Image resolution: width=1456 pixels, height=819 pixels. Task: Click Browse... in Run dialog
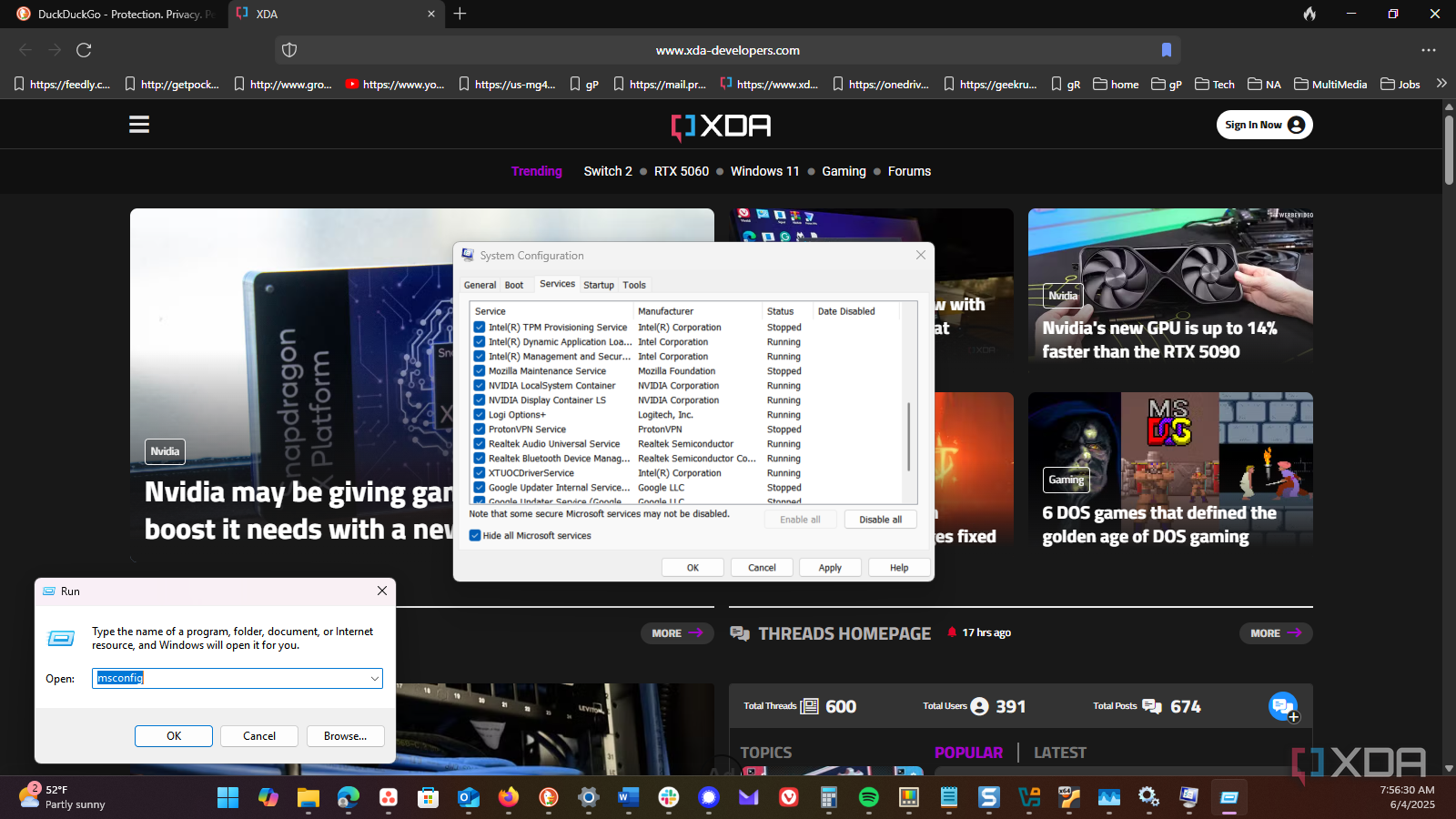345,736
